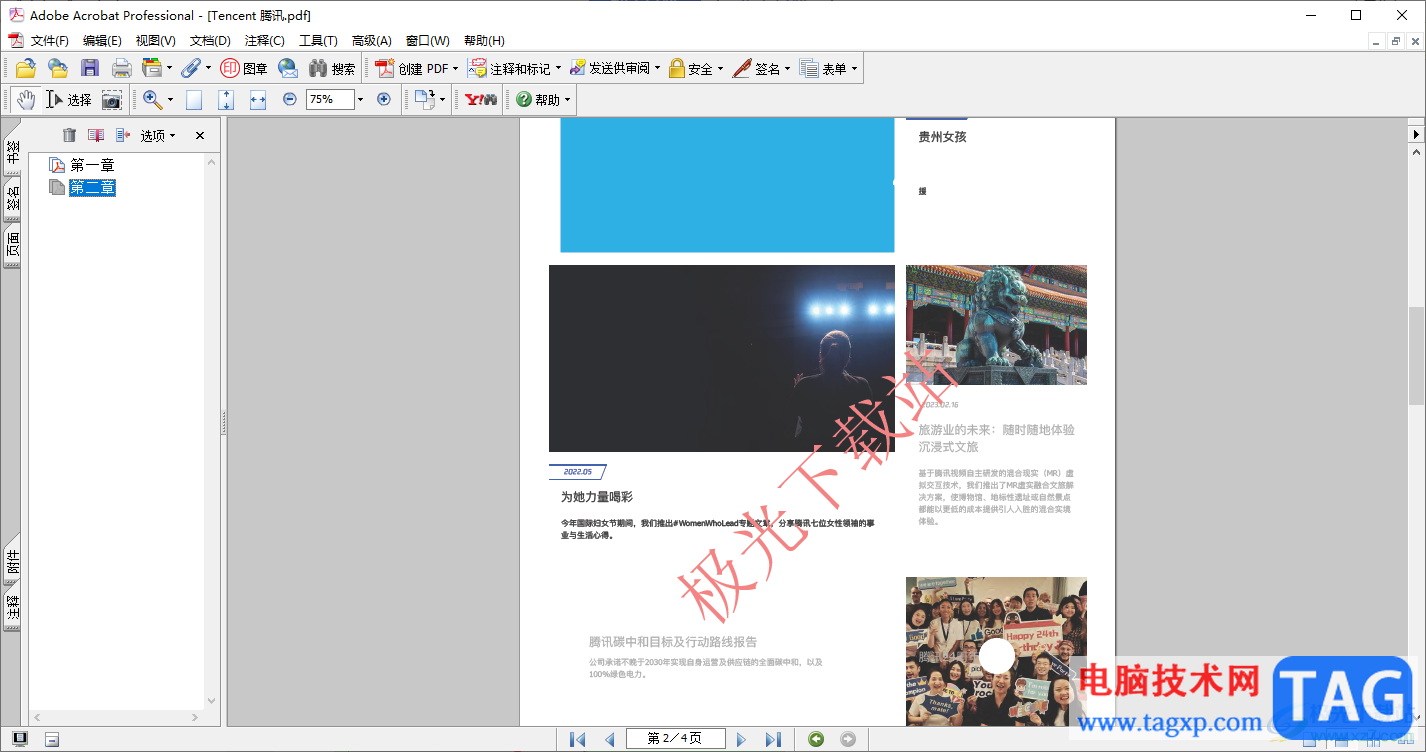Open 搜索 search with the binoculars
This screenshot has width=1426, height=752.
332,68
